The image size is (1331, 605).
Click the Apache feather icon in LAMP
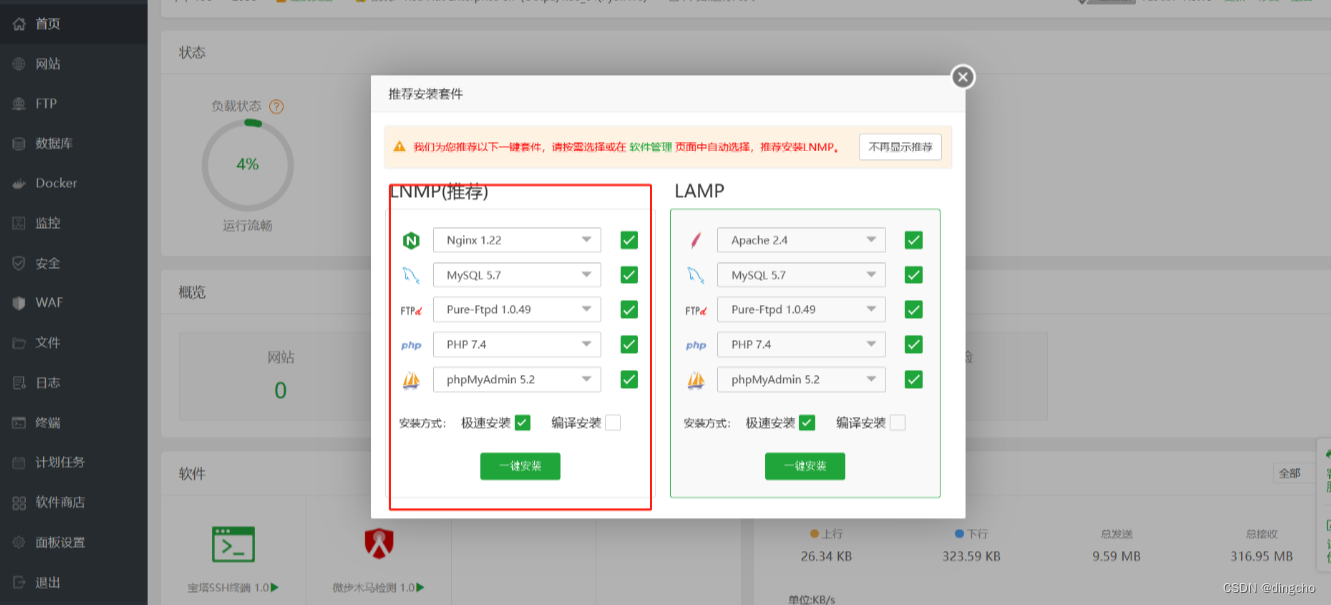695,240
